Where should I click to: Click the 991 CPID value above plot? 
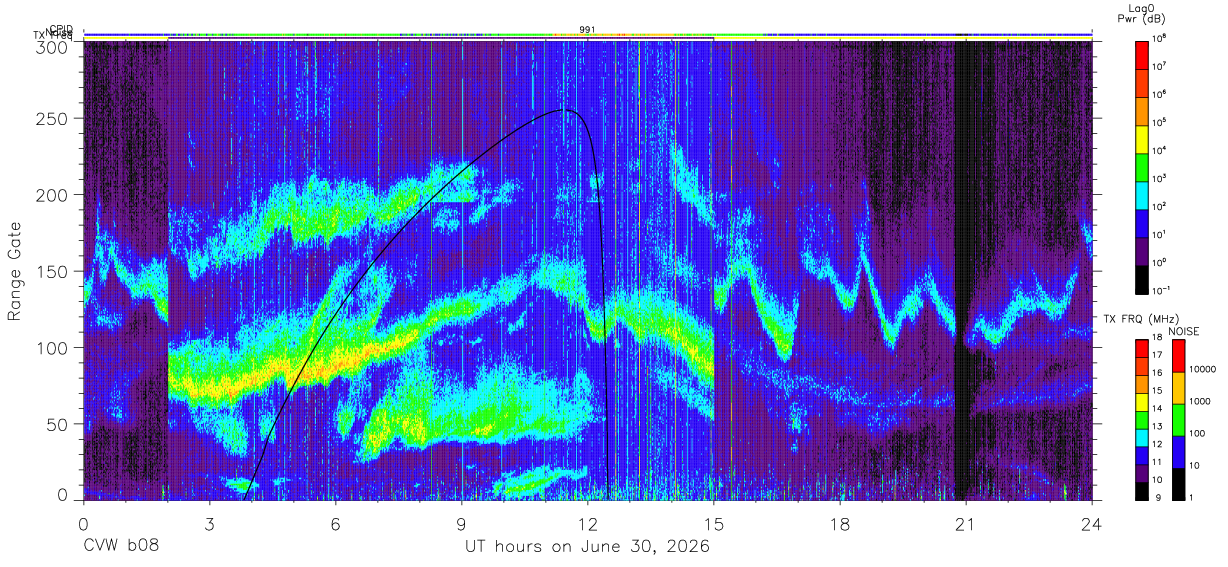[588, 30]
